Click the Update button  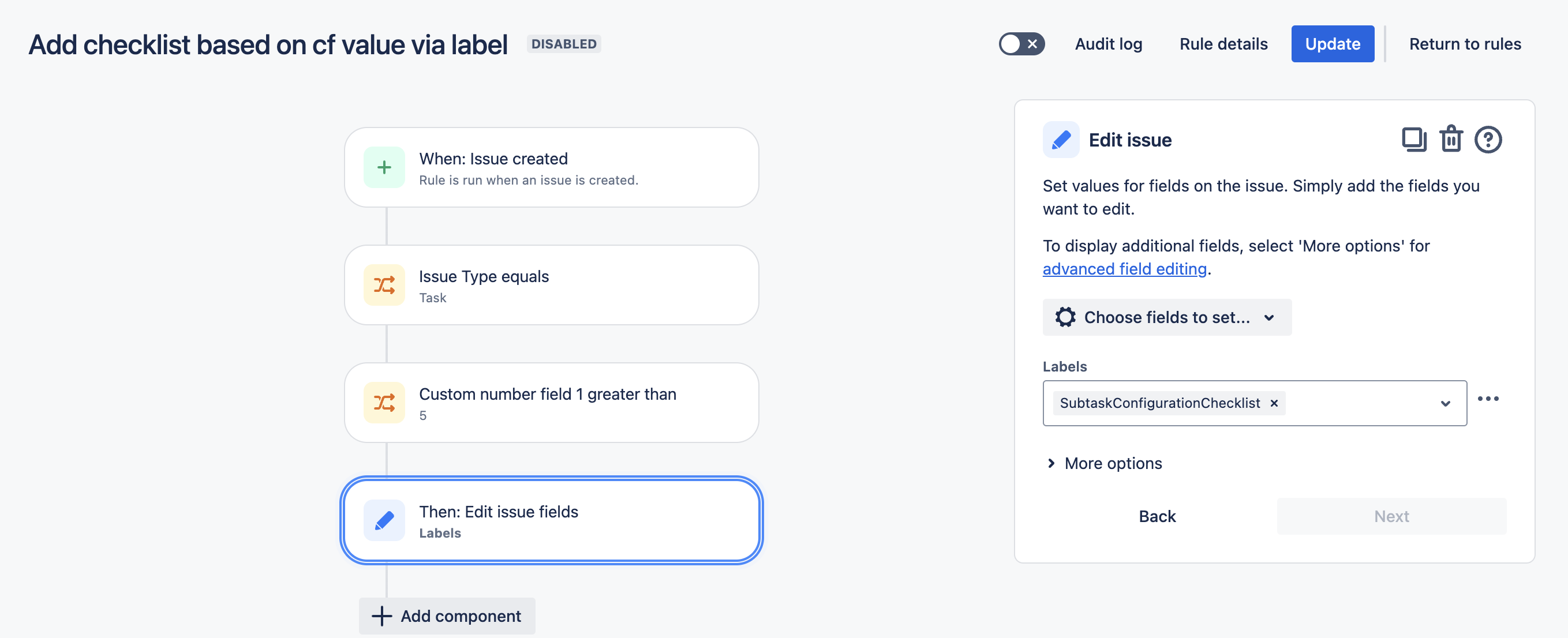point(1332,44)
